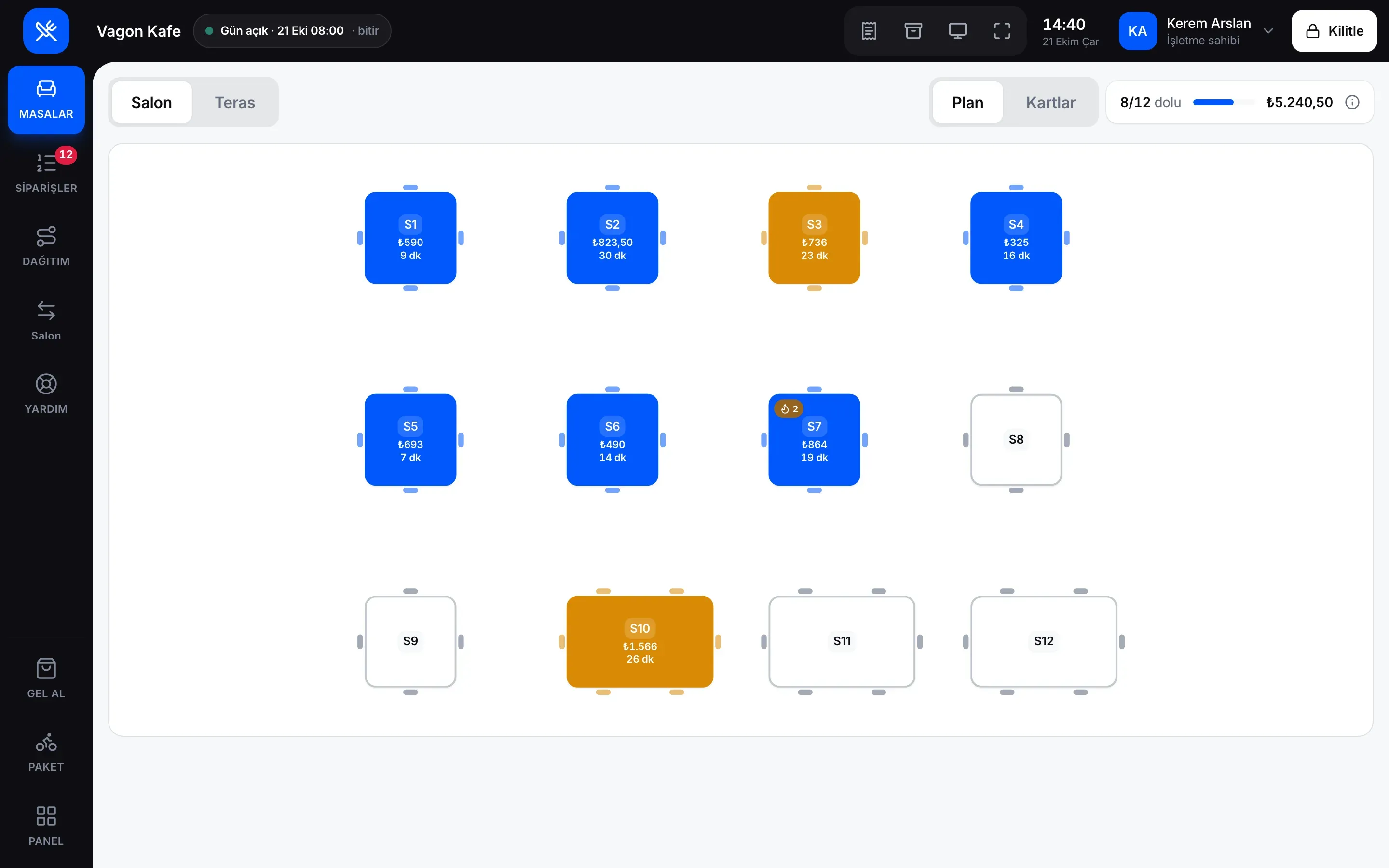Click the bitir link to end day

368,30
